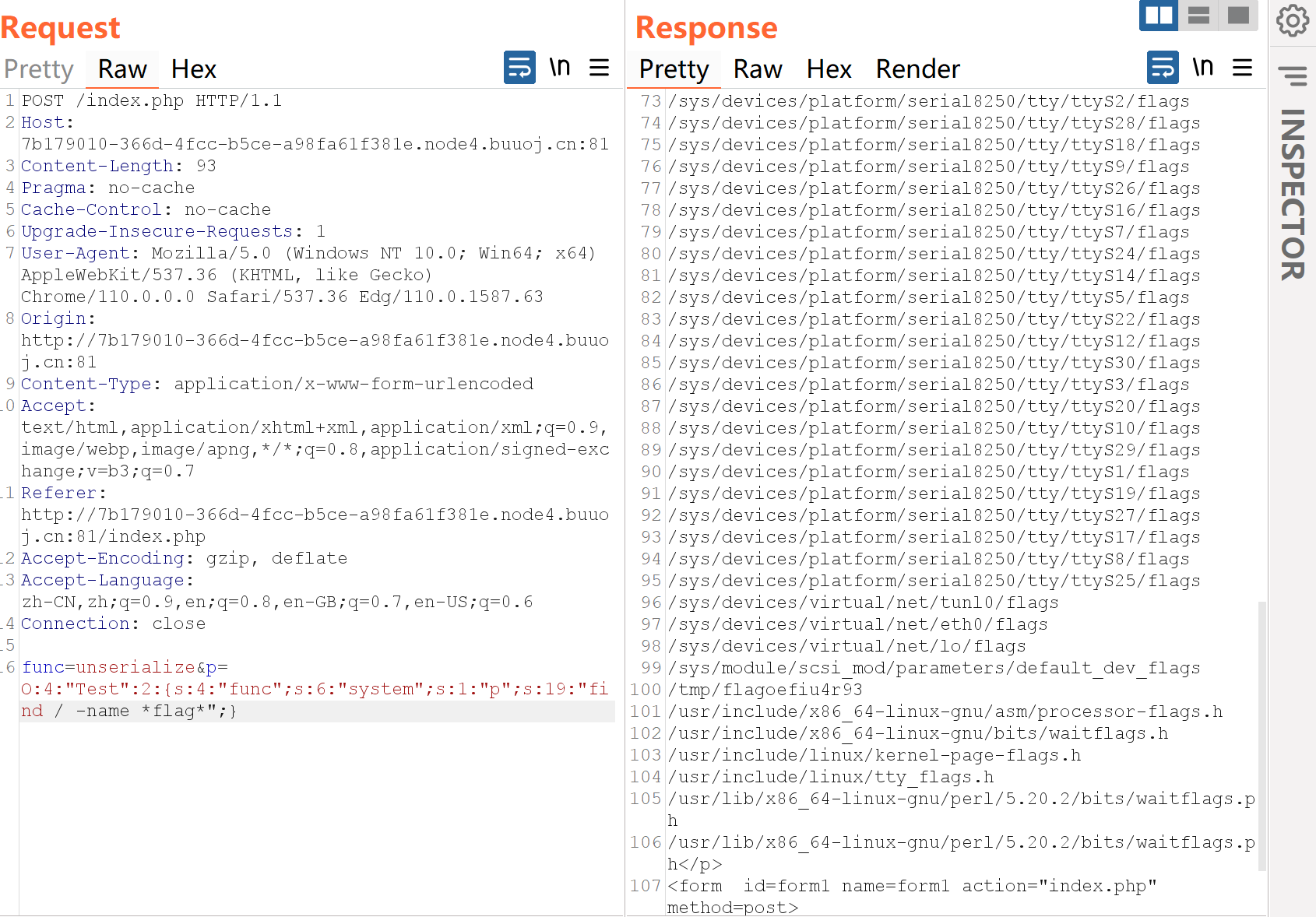1316x917 pixels.
Task: Open the Request editor hamburger menu
Action: 599,68
